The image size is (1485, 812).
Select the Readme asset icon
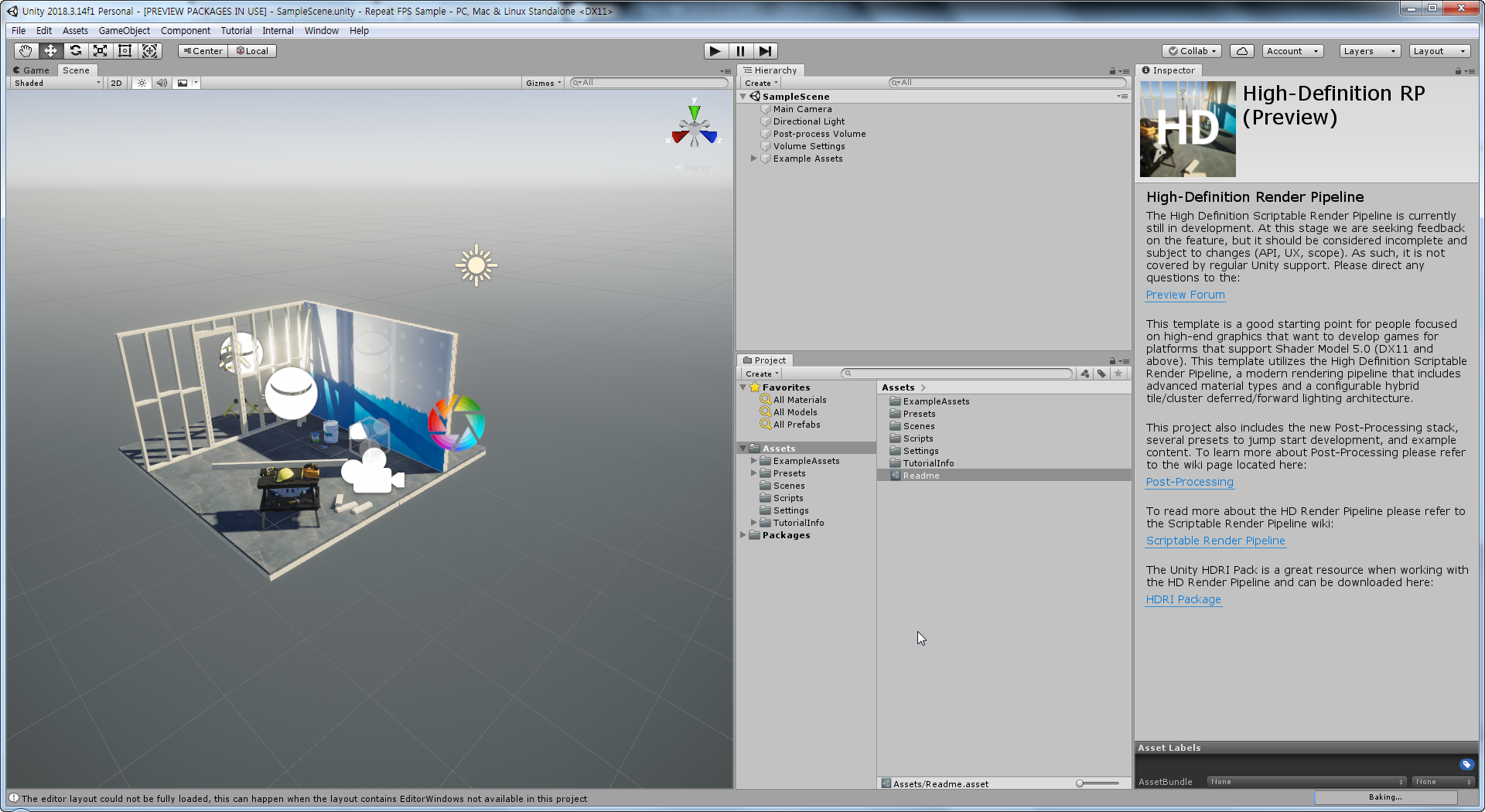coord(896,476)
